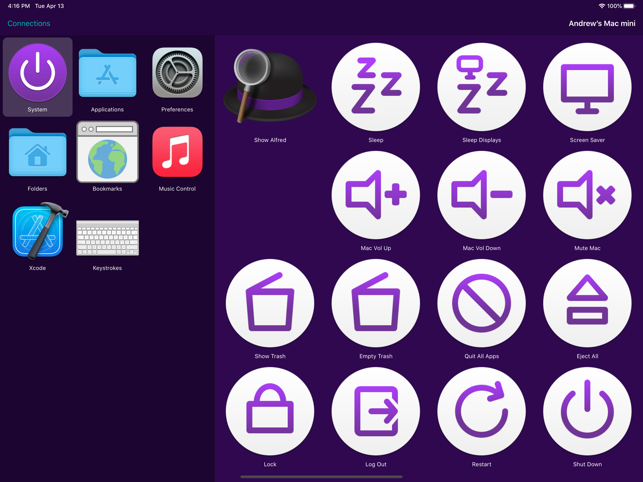Tap the Show Trash icon
This screenshot has width=643, height=482.
point(270,303)
